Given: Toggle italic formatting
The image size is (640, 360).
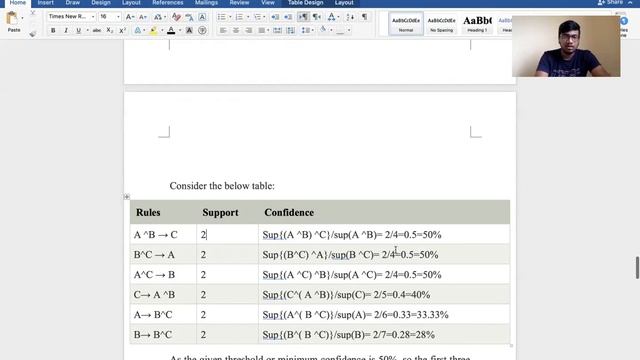Looking at the screenshot, I should click(66, 30).
